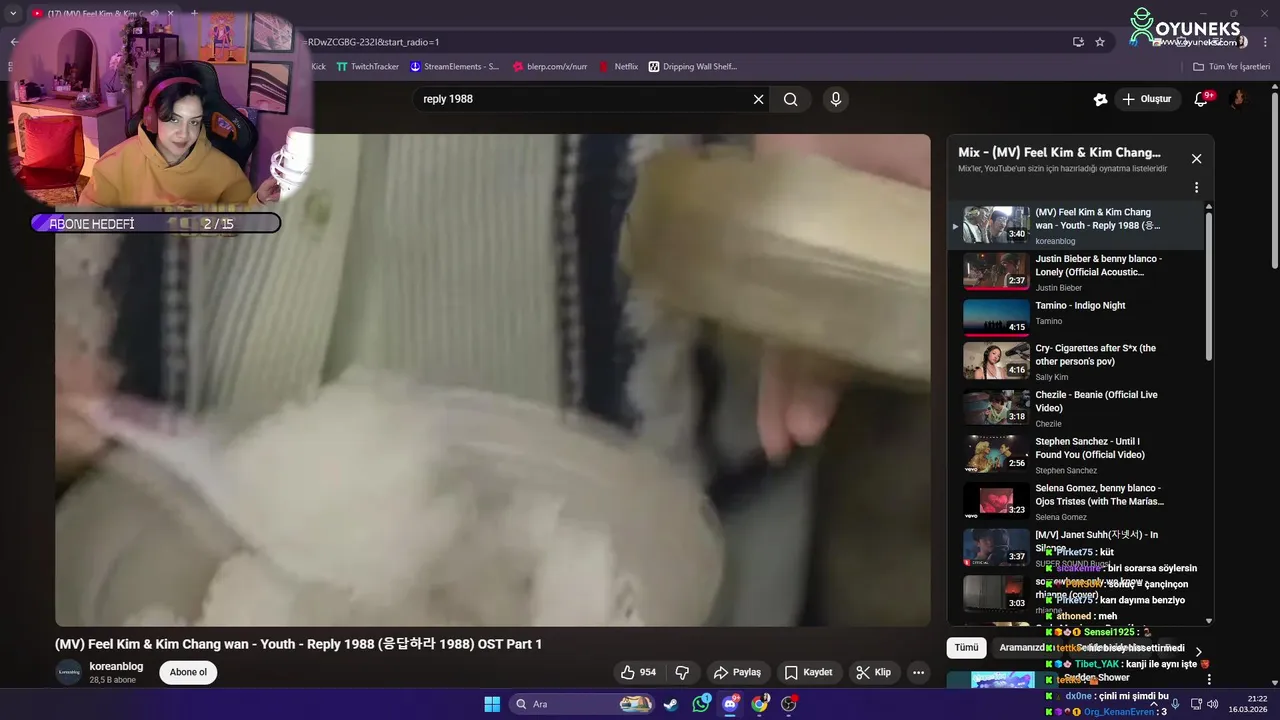Dislike the video with thumbs down
Viewport: 1280px width, 720px height.
(x=683, y=672)
